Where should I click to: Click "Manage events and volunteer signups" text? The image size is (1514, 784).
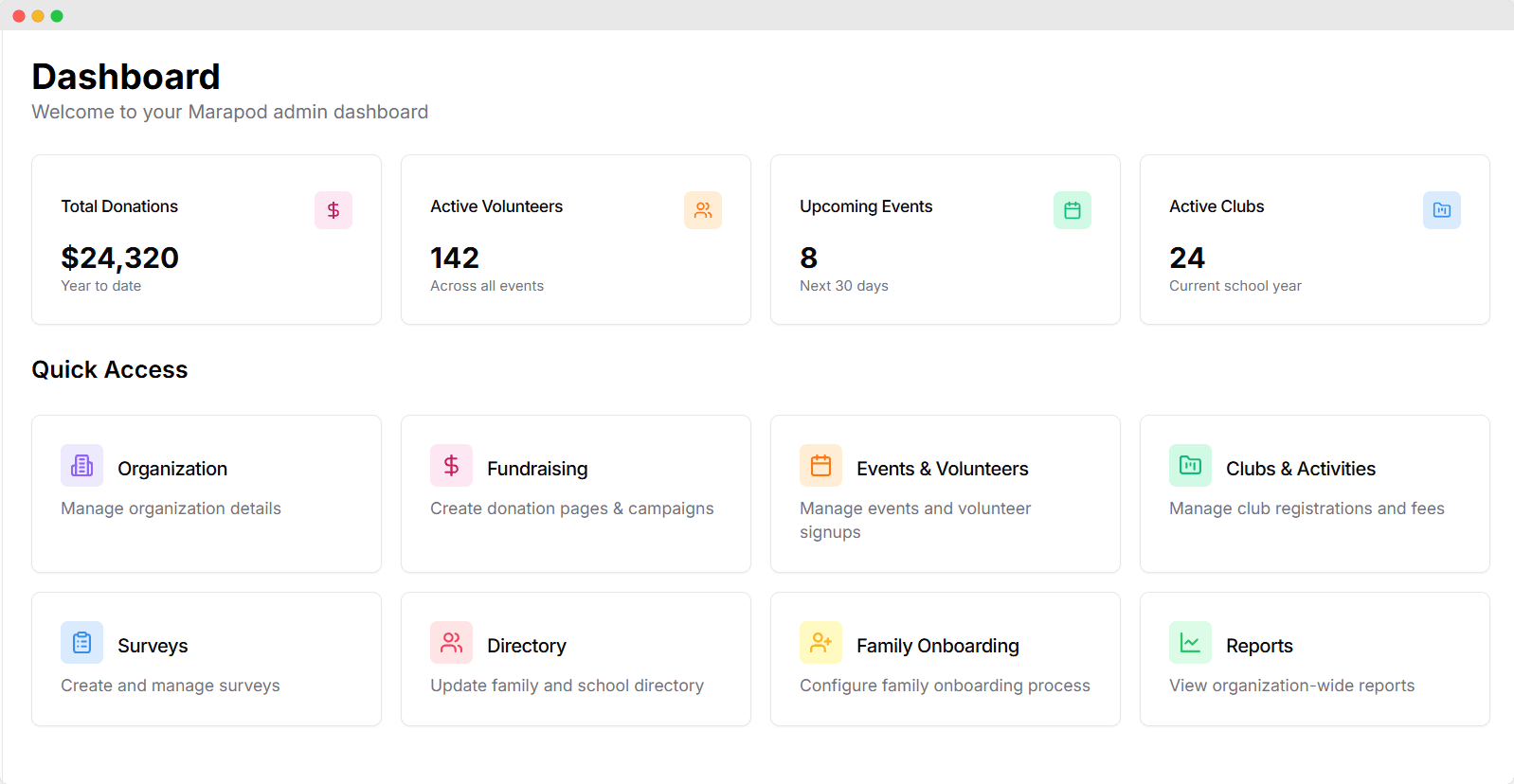click(x=915, y=520)
